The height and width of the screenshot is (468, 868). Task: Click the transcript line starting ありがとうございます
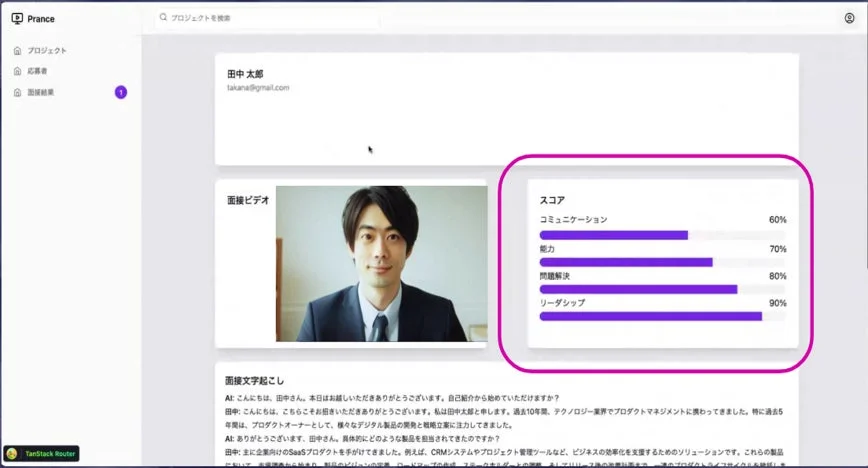[x=363, y=439]
